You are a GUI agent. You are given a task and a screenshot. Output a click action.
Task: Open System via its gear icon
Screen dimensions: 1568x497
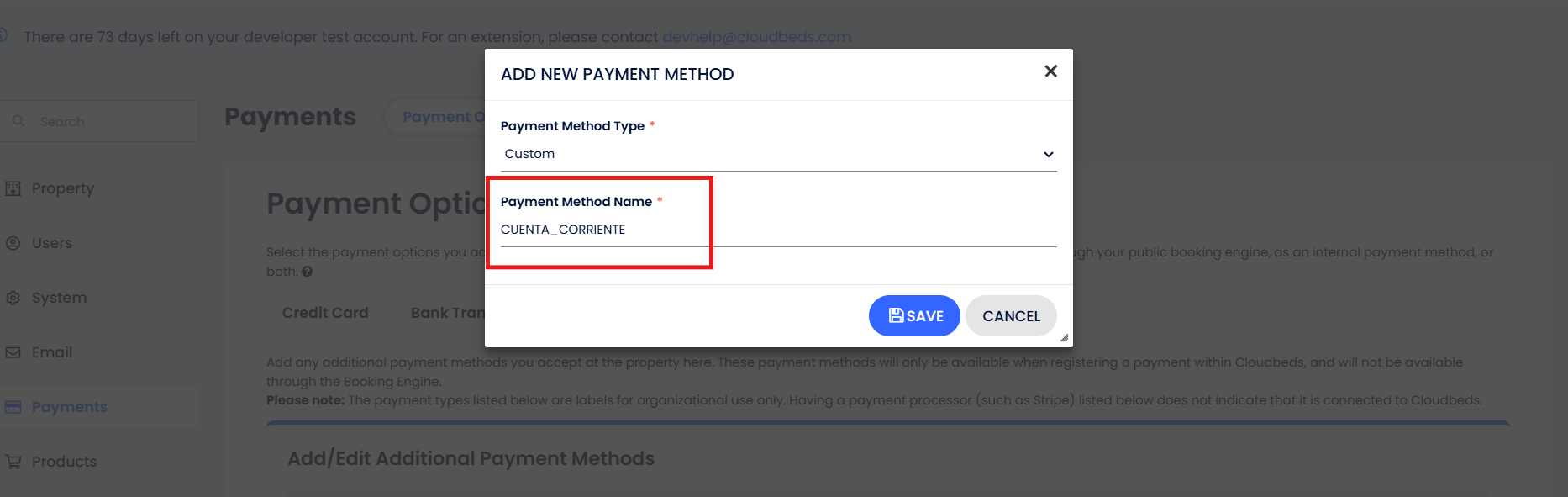tap(13, 298)
